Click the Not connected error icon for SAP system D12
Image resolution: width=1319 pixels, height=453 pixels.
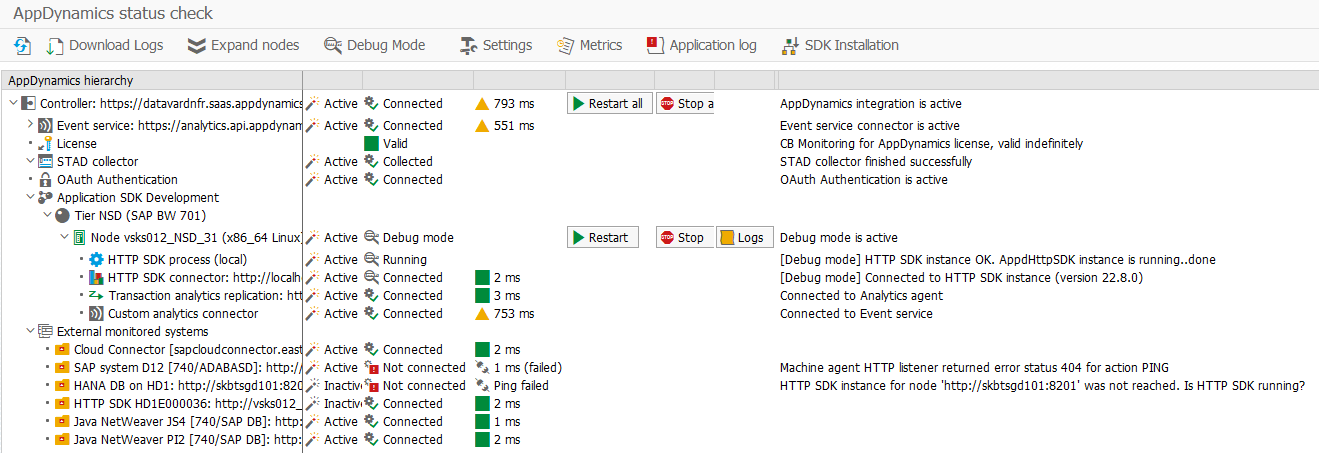[x=371, y=367]
